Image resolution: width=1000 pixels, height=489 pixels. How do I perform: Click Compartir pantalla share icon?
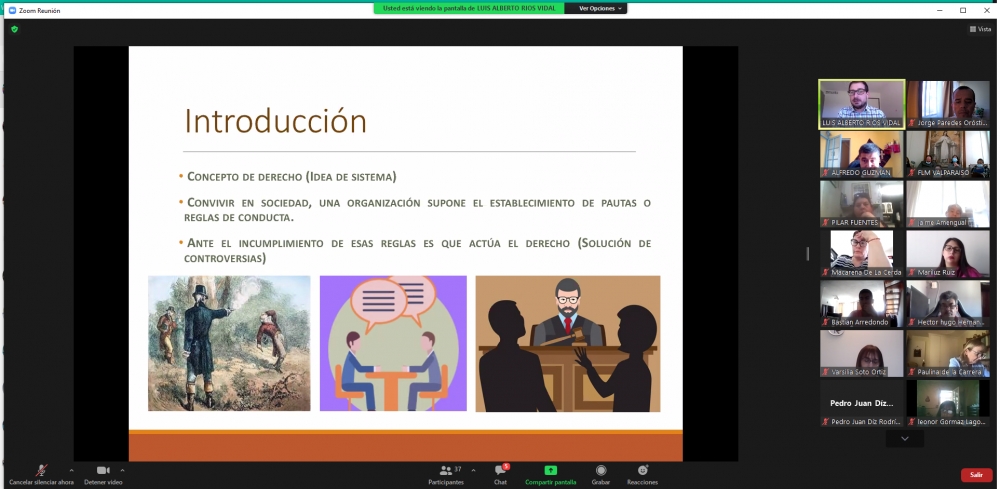(550, 470)
